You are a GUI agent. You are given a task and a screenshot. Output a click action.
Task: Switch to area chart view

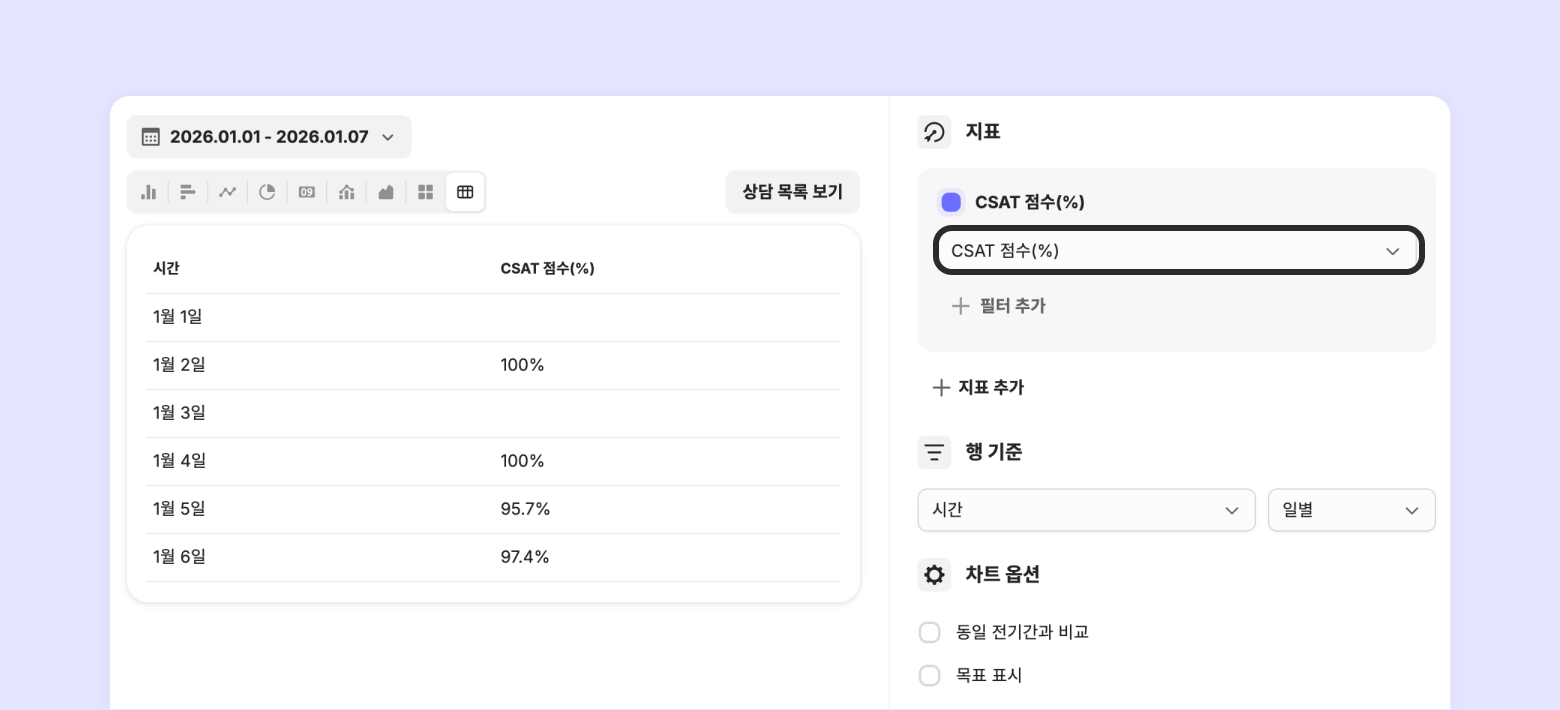tap(386, 192)
